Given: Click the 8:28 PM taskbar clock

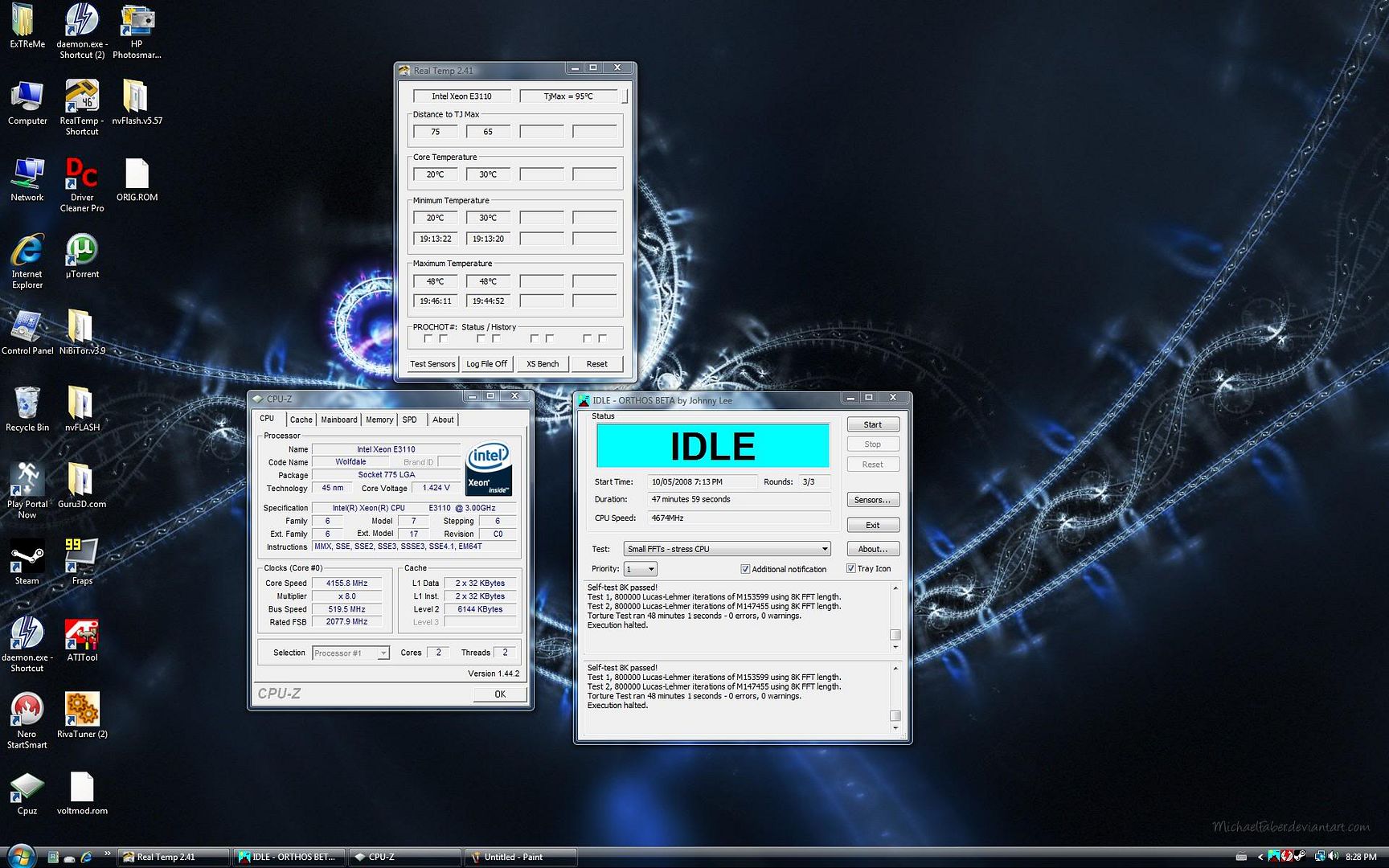Looking at the screenshot, I should point(1361,857).
